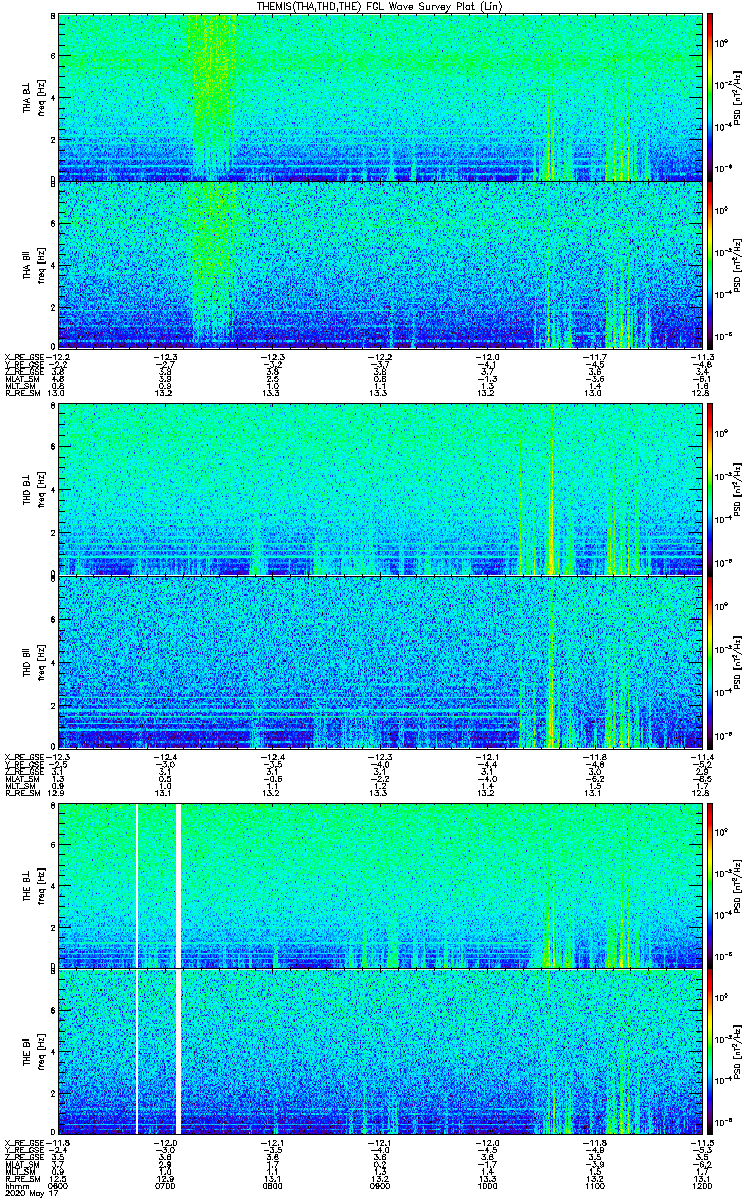
Task: Click the 1200 time tick label
Action: (x=700, y=1185)
